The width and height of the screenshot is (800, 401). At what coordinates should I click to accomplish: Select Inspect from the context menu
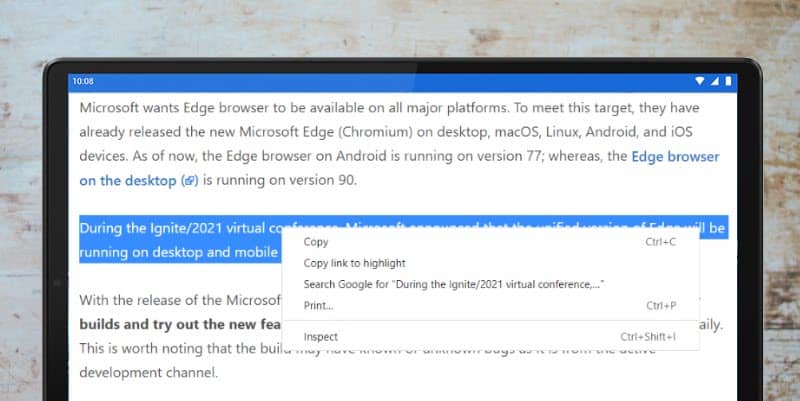click(320, 337)
